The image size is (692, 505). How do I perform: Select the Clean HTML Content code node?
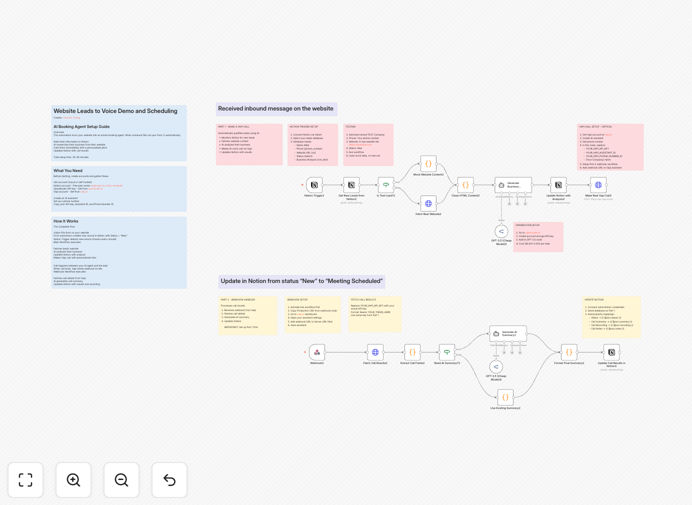pyautogui.click(x=465, y=185)
